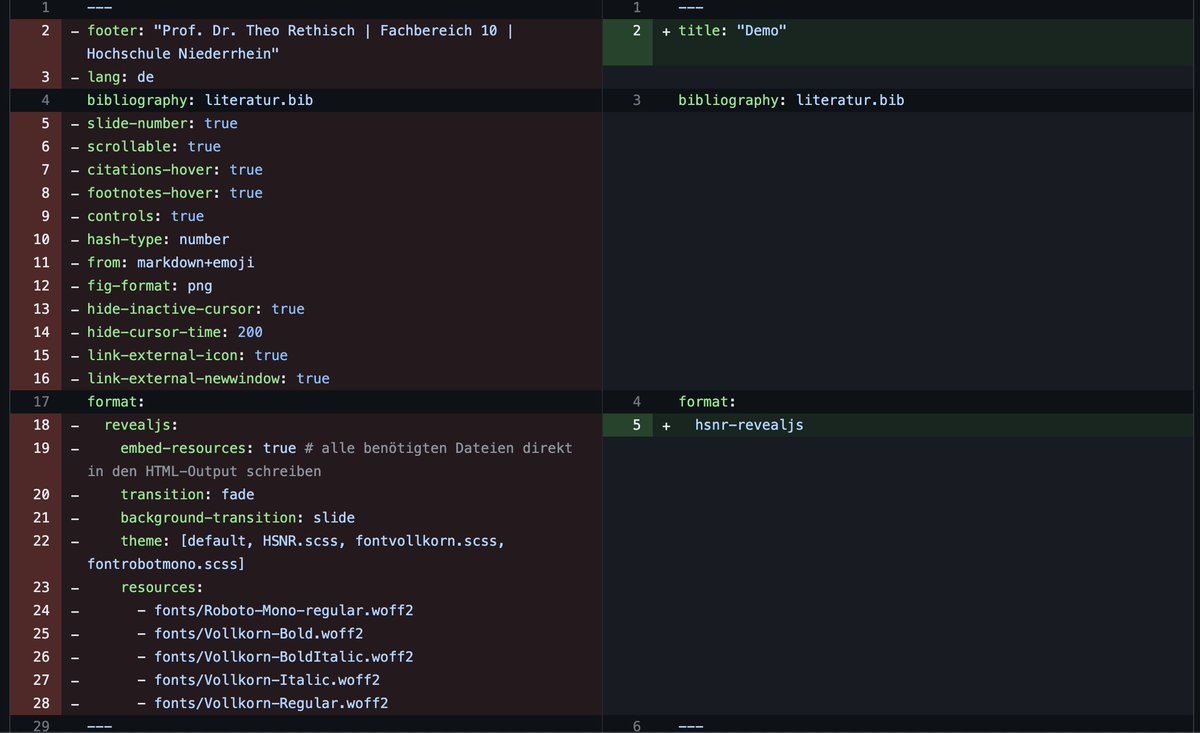Select the removed "from: markdown+emoji" line
Image resolution: width=1200 pixels, height=733 pixels.
click(x=170, y=262)
